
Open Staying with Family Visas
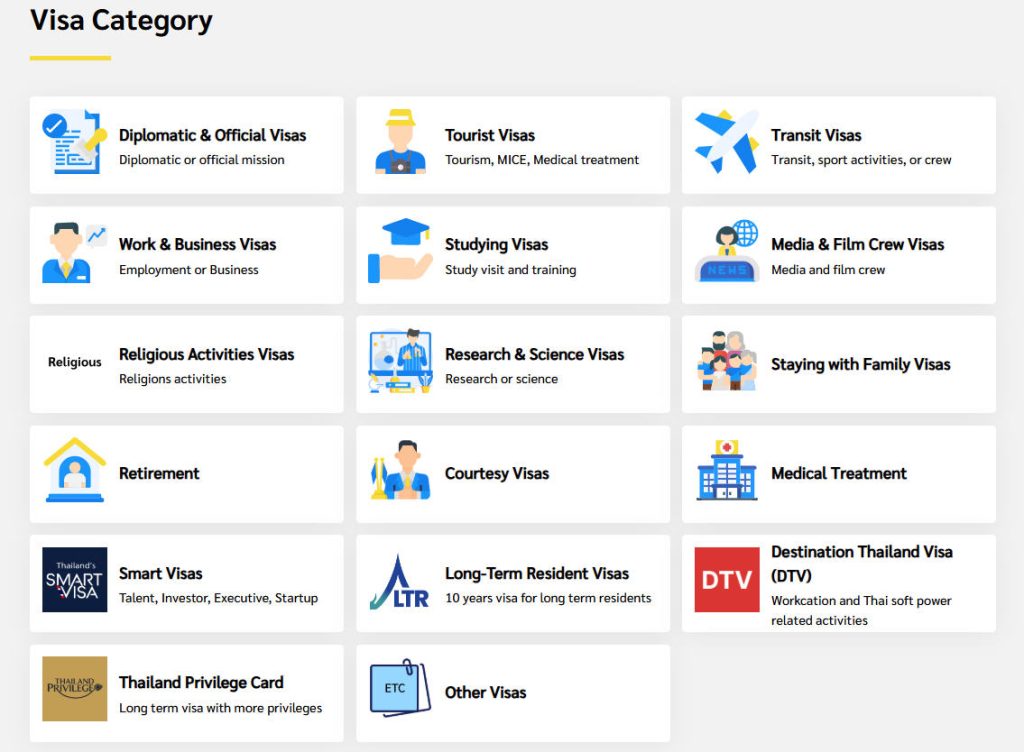[839, 364]
